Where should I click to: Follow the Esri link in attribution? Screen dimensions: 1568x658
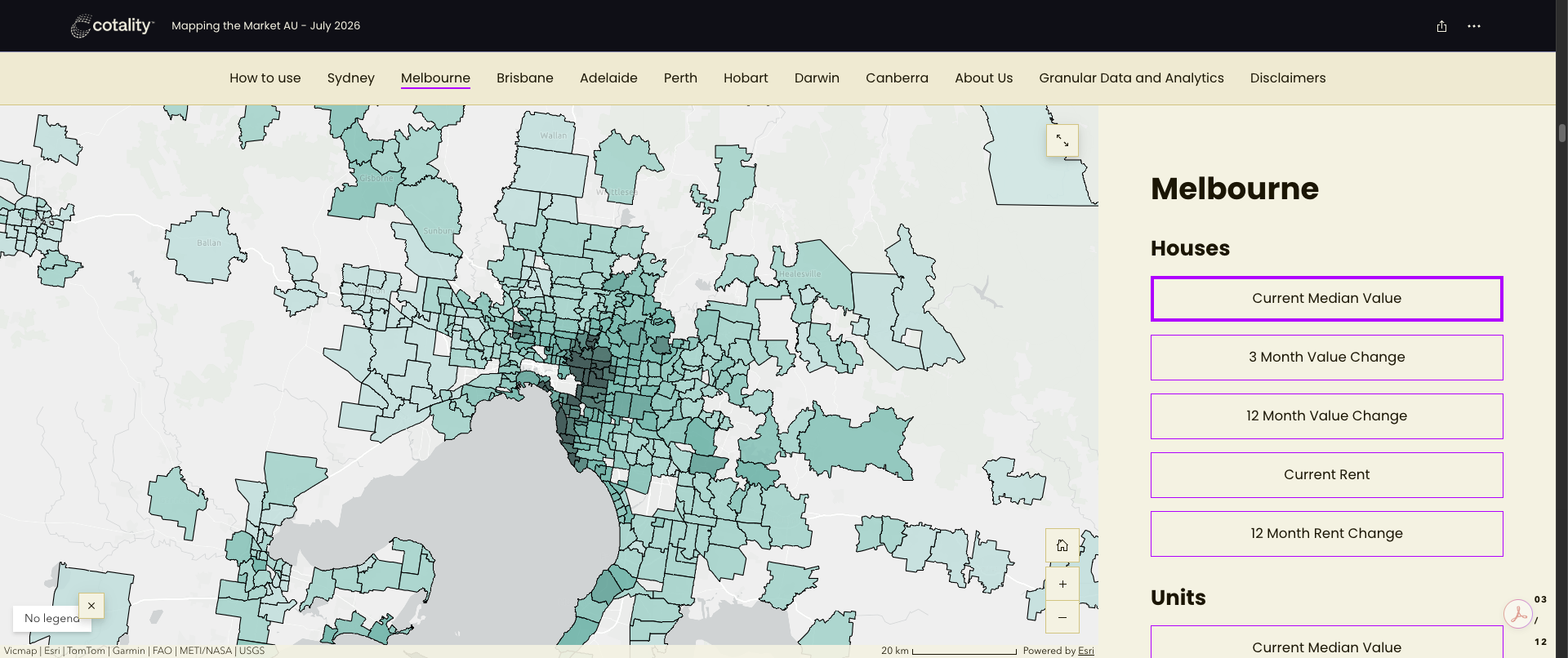pyautogui.click(x=1086, y=651)
